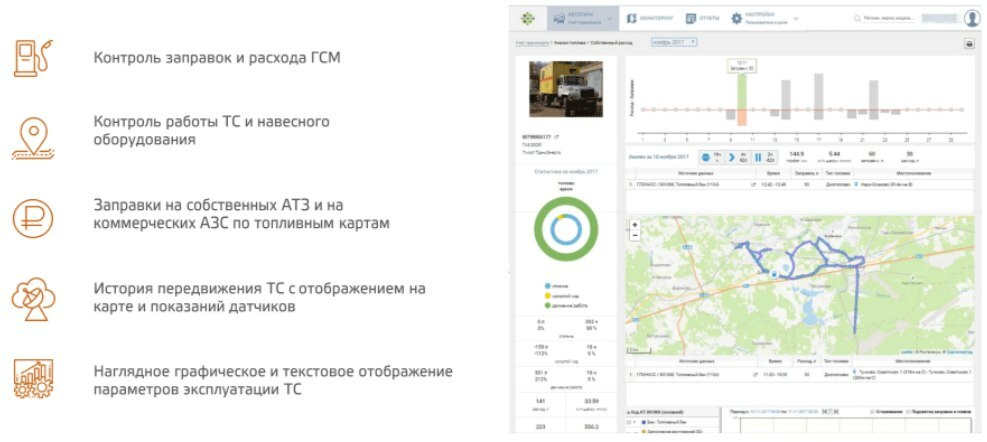987x442 pixels.
Task: Click the Мониторинг map icon
Action: pos(631,19)
